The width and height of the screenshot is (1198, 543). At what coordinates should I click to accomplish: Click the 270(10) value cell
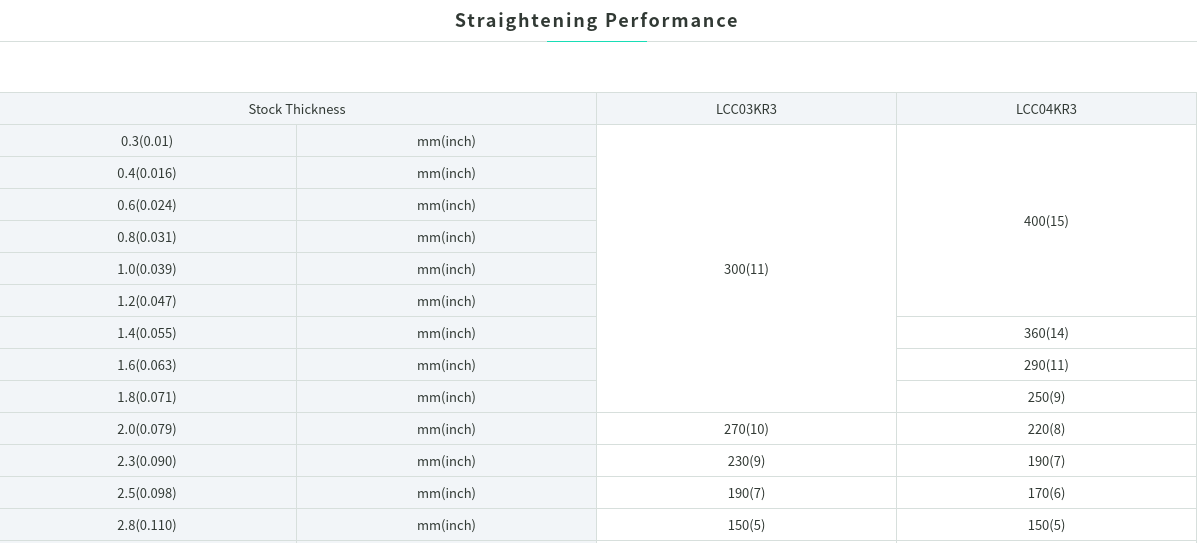(x=746, y=429)
